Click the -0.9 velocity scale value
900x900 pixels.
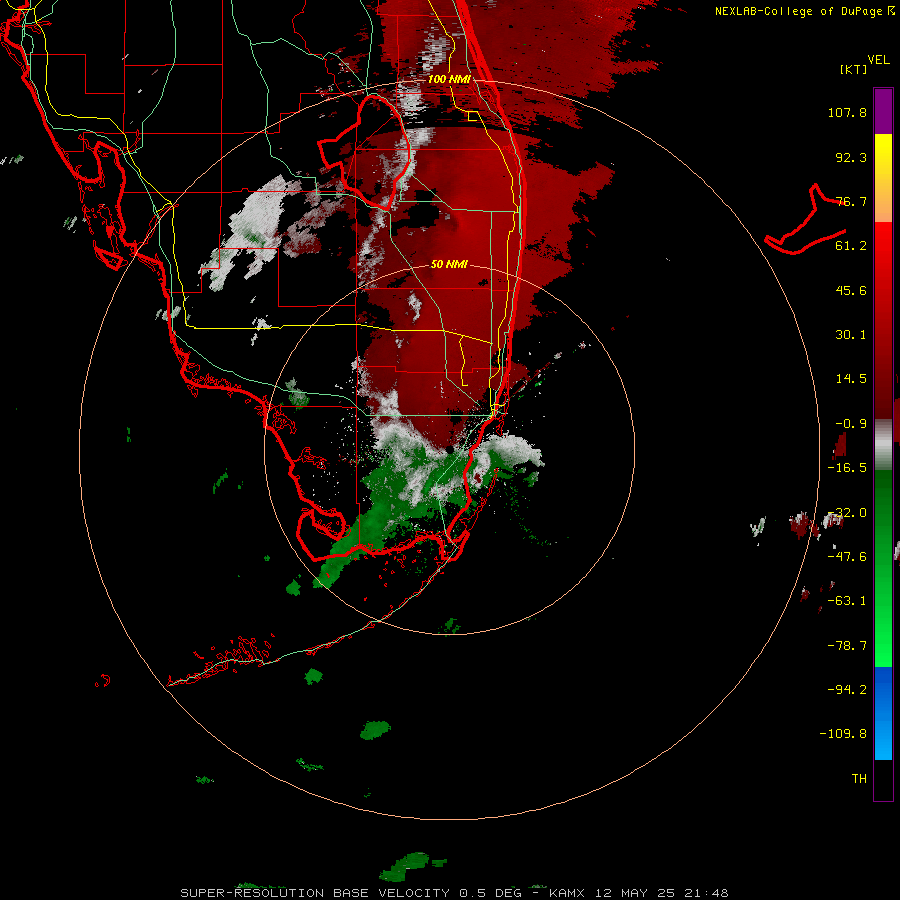click(851, 424)
